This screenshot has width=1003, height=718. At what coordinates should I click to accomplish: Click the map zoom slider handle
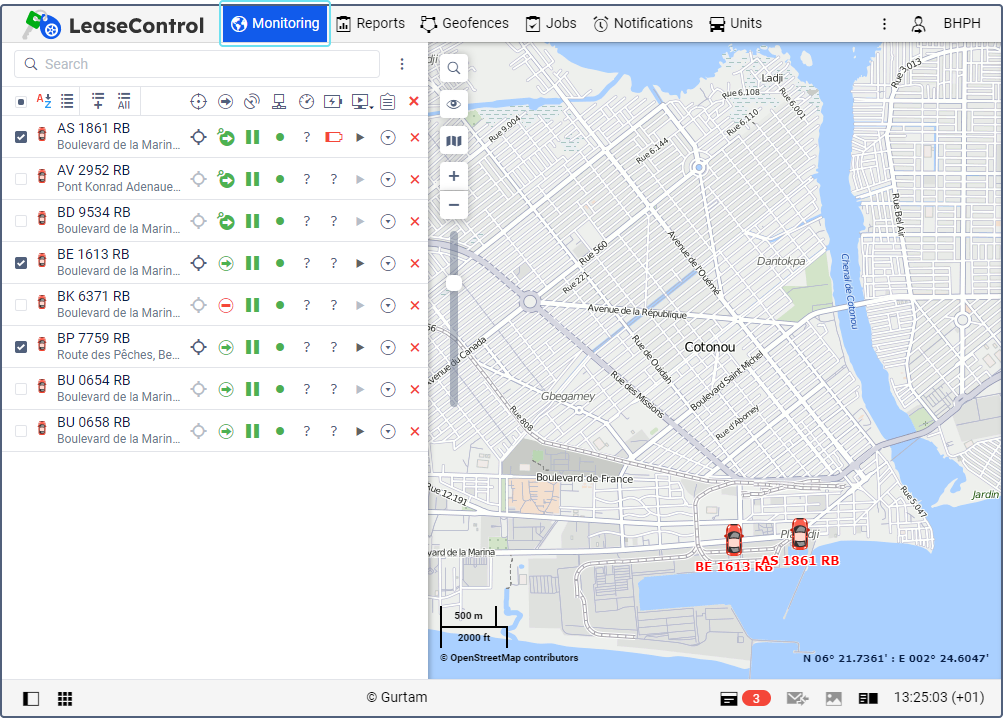[x=454, y=283]
